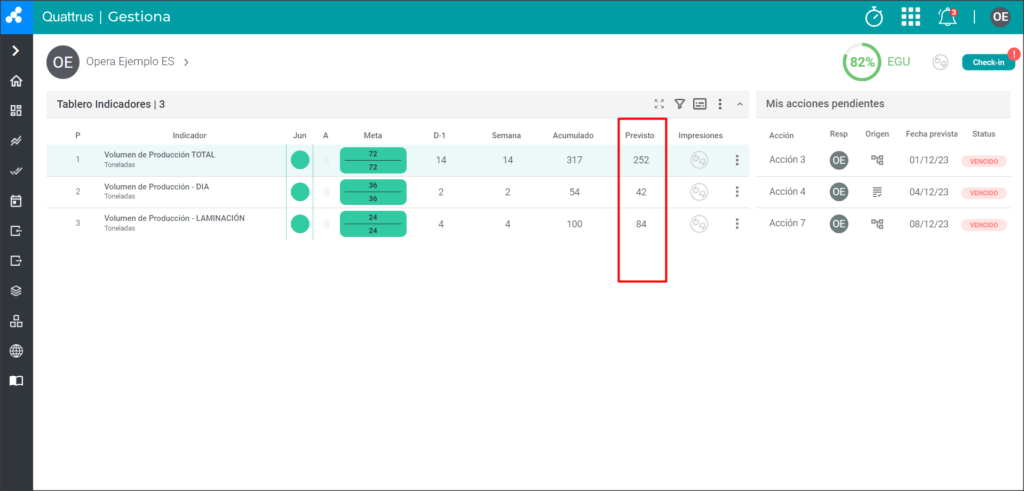Open impressions for Volumen de Producción TOTAL
1024x491 pixels.
(699, 160)
